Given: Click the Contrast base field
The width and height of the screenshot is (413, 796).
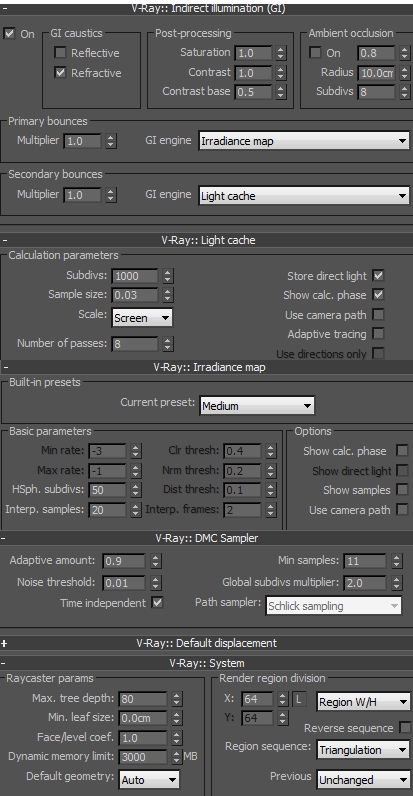Looking at the screenshot, I should [253, 92].
